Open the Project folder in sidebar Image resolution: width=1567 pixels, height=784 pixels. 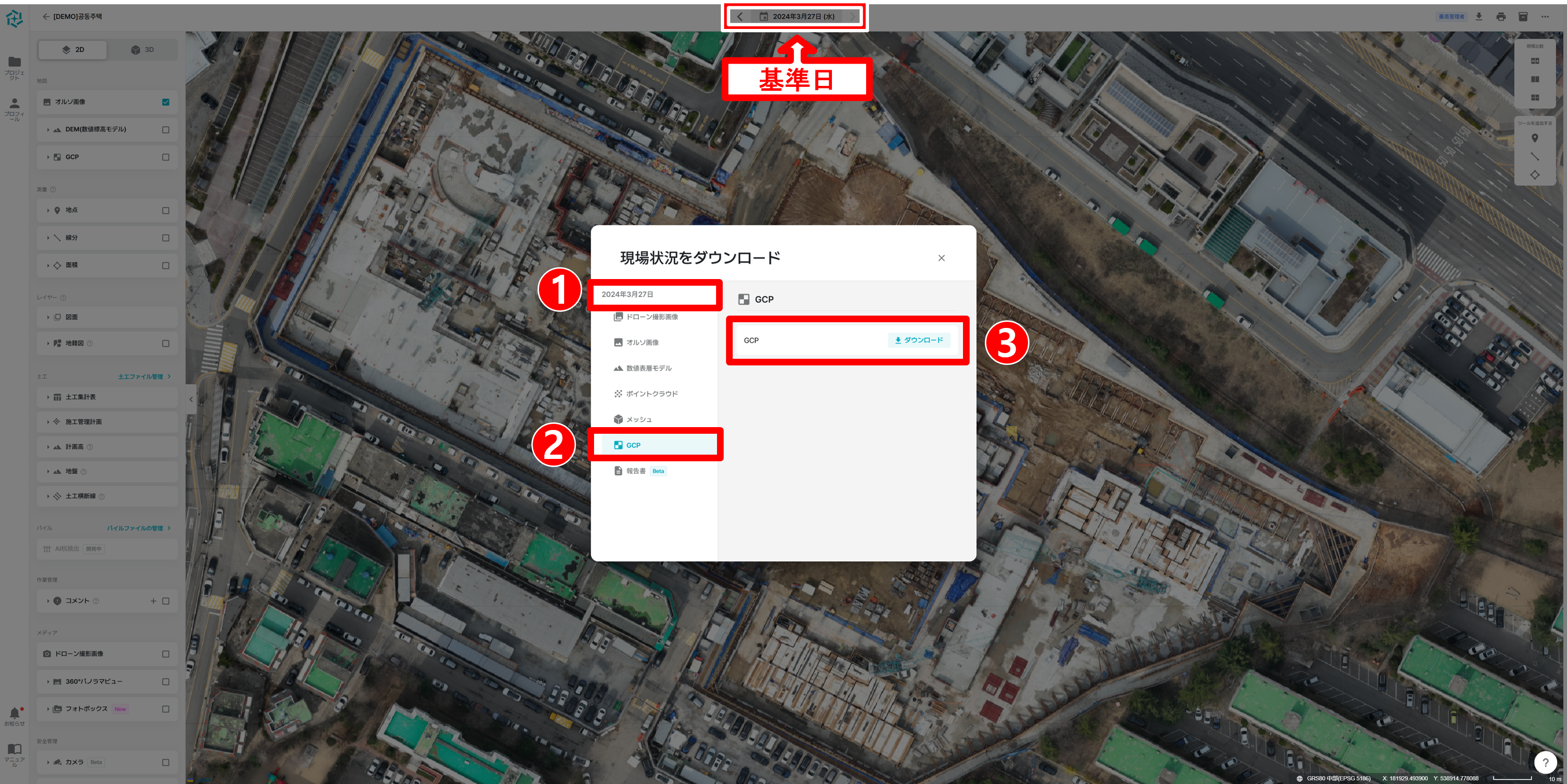coord(14,63)
